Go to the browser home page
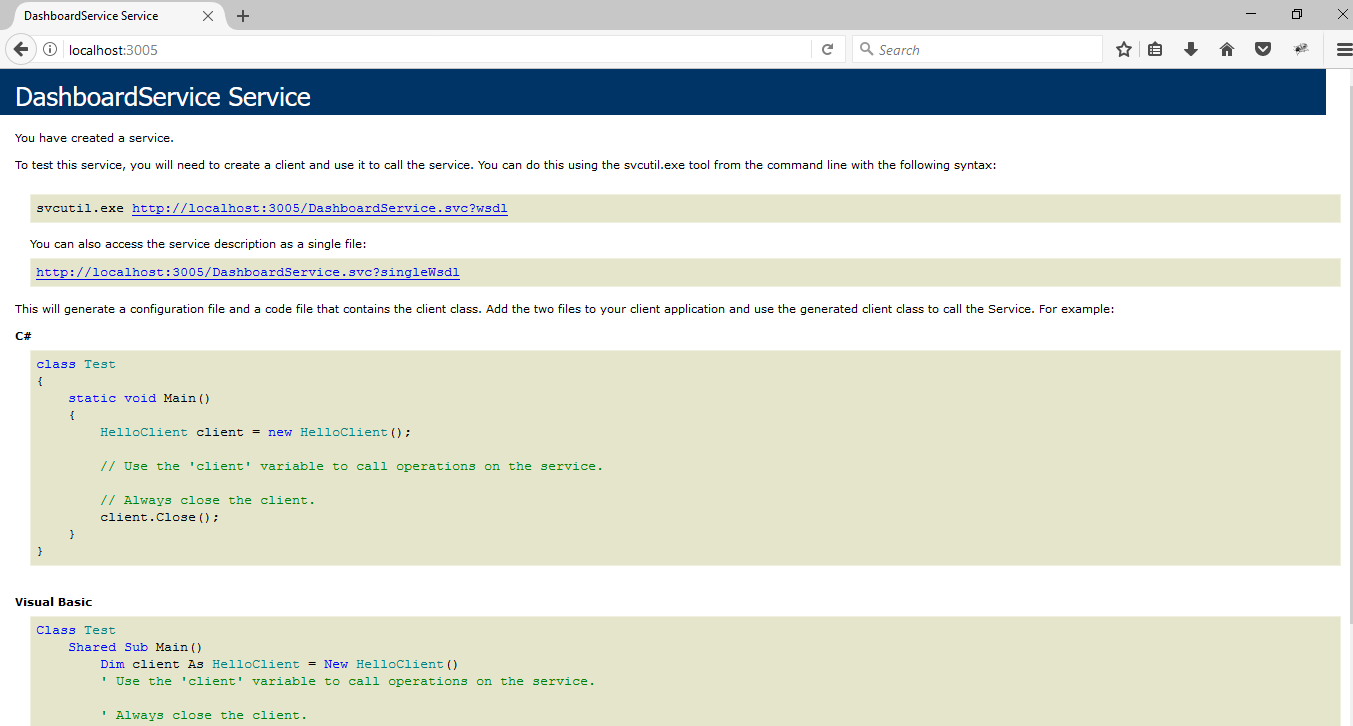This screenshot has height=726, width=1353. (1226, 48)
